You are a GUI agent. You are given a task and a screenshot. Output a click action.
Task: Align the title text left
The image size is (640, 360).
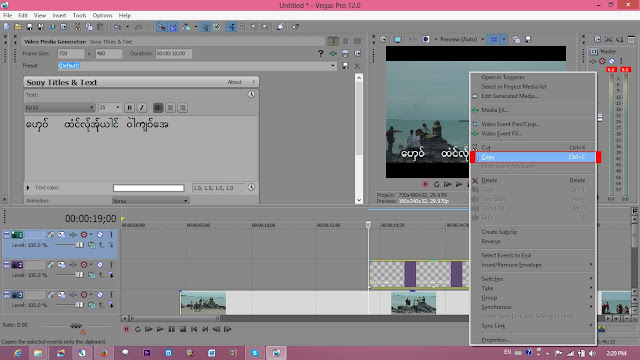point(158,108)
